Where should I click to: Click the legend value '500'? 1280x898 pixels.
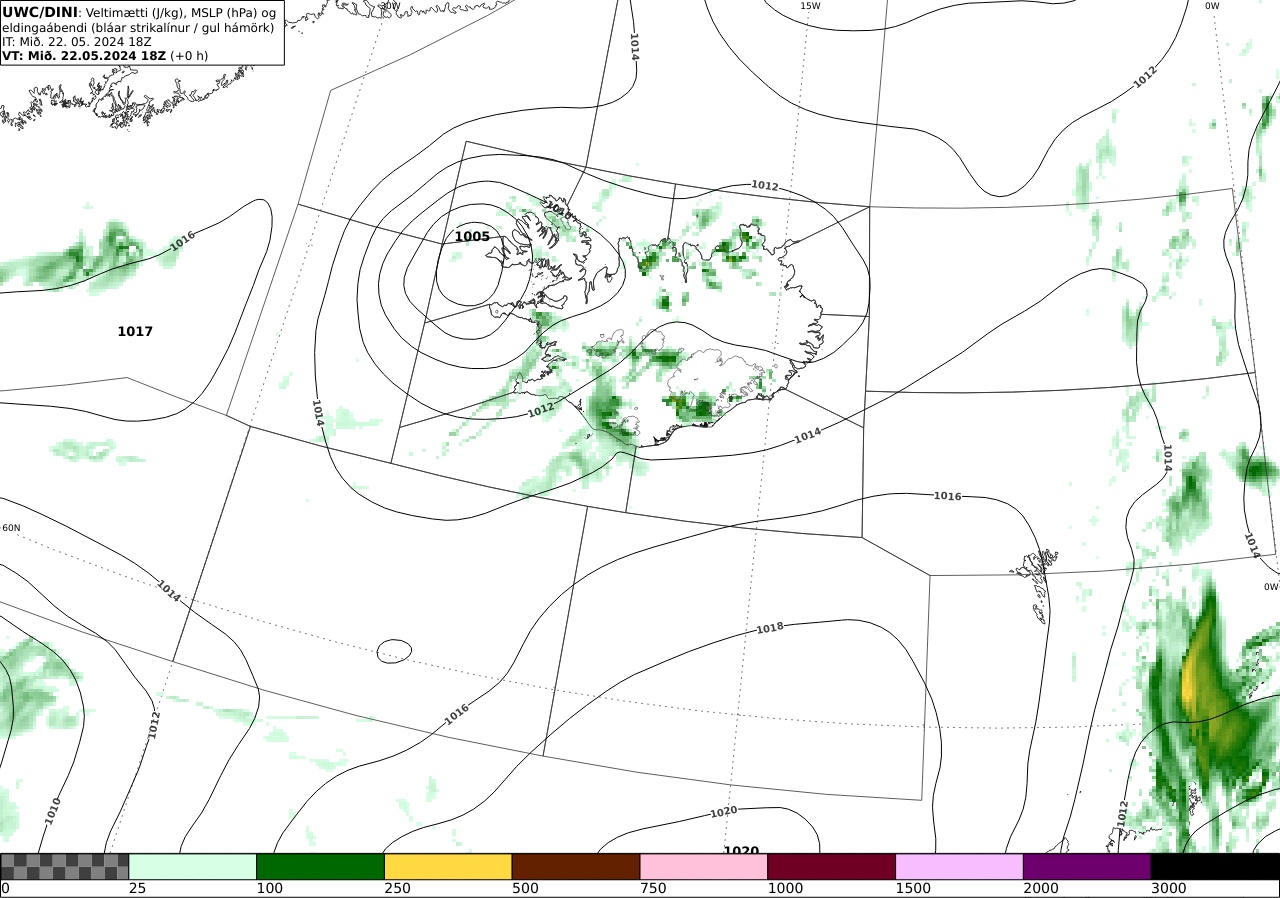(525, 888)
